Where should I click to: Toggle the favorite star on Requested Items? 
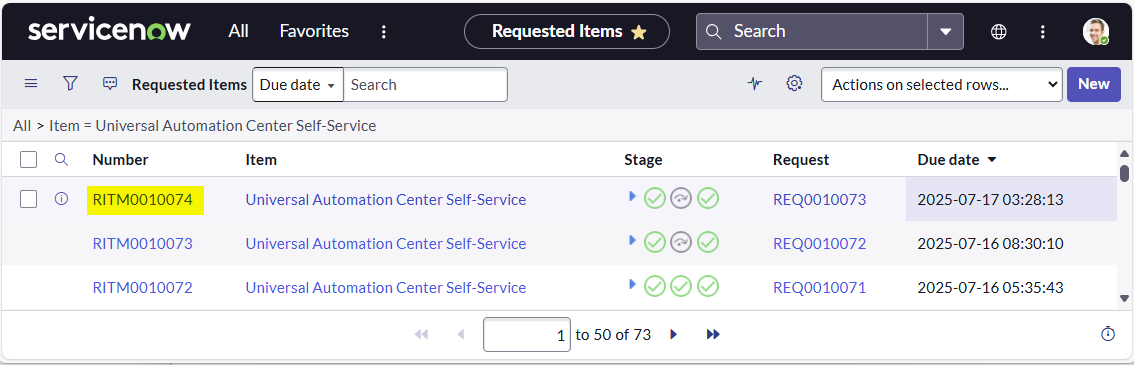pos(639,32)
